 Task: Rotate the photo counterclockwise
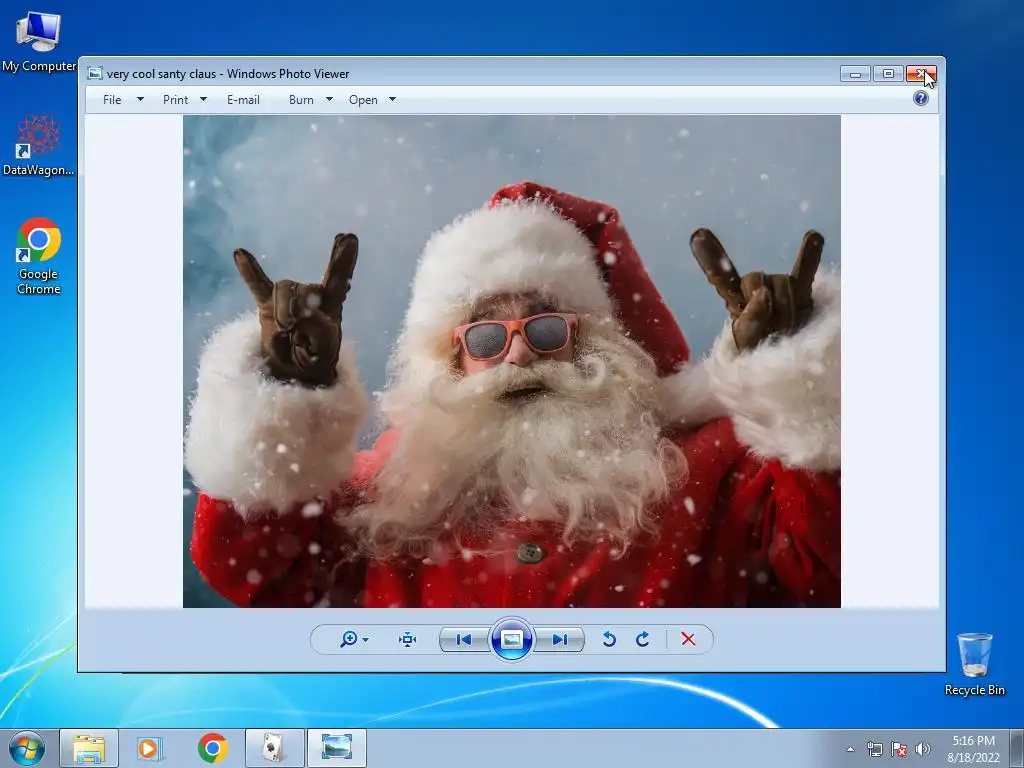[x=609, y=639]
